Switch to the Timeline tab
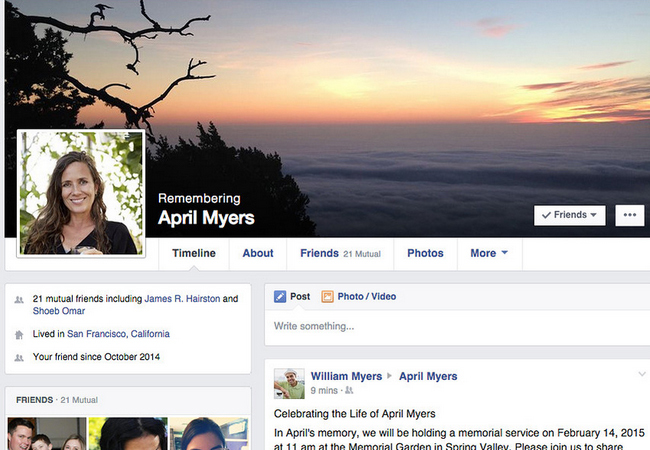Image resolution: width=650 pixels, height=450 pixels. tap(194, 253)
